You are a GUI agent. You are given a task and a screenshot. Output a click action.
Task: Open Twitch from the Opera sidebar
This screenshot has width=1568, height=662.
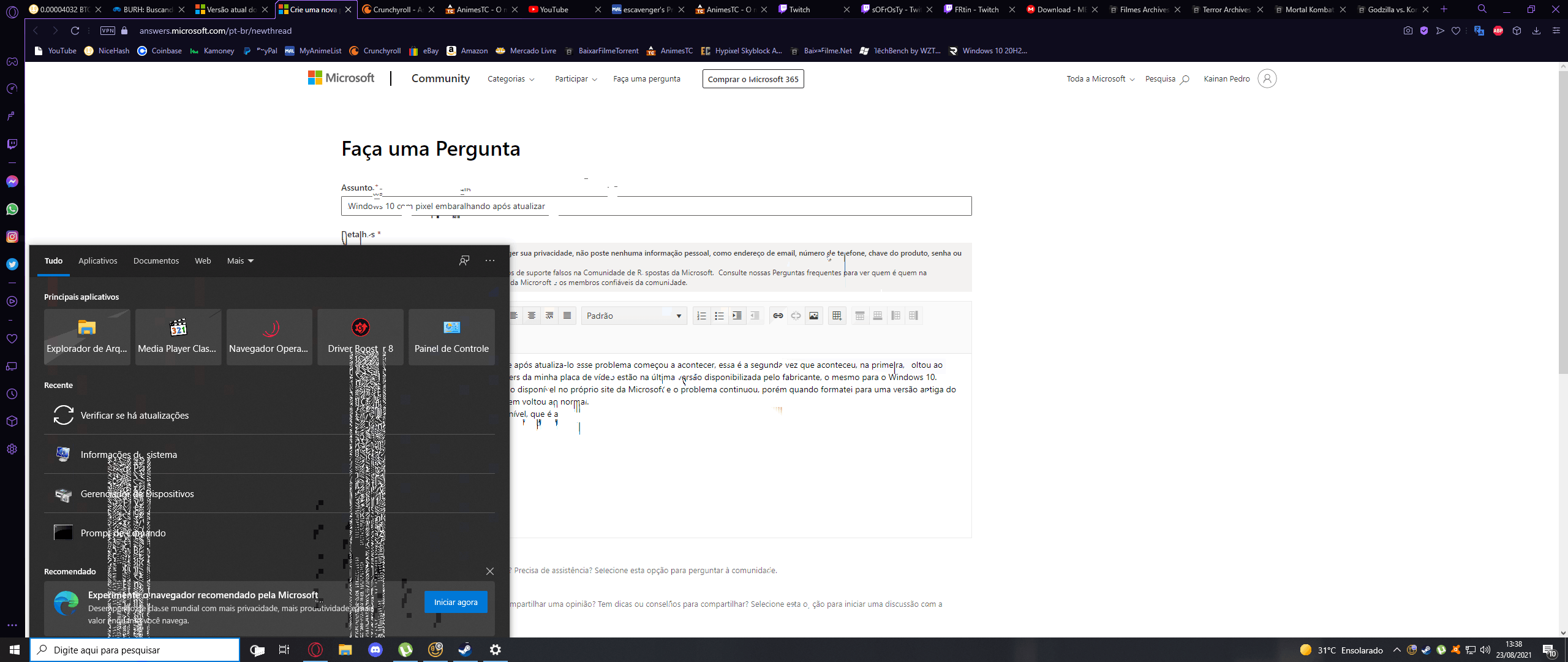(12, 144)
